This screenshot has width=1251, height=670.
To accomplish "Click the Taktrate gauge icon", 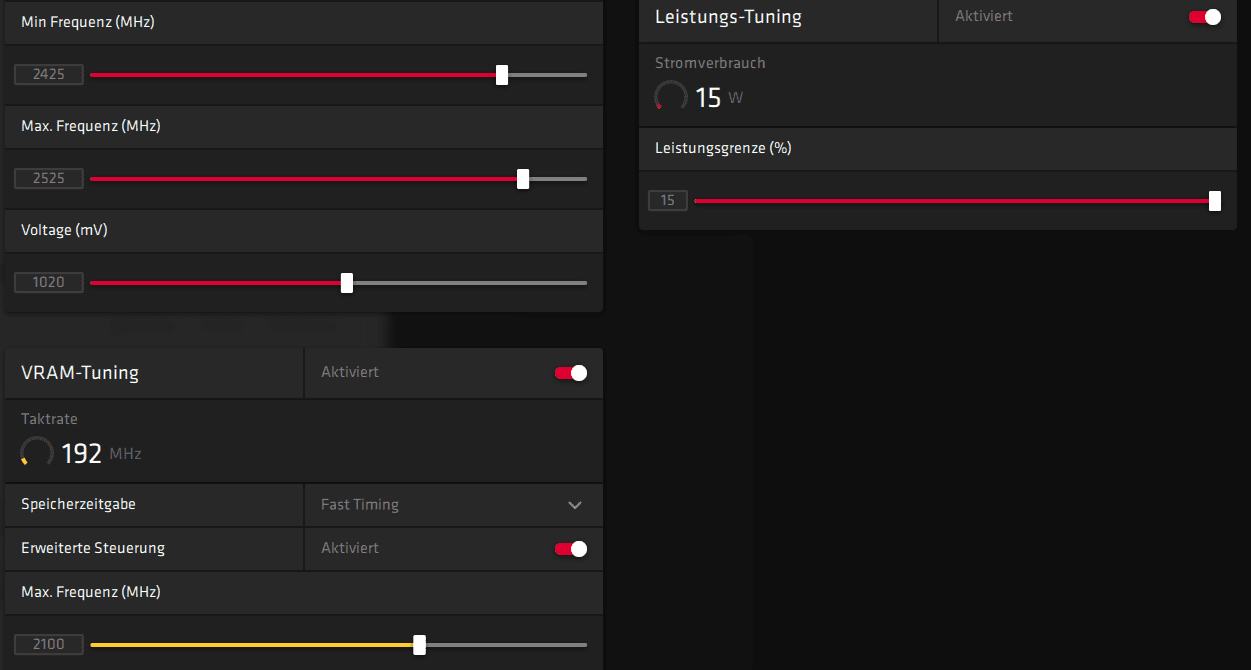I will click(37, 453).
